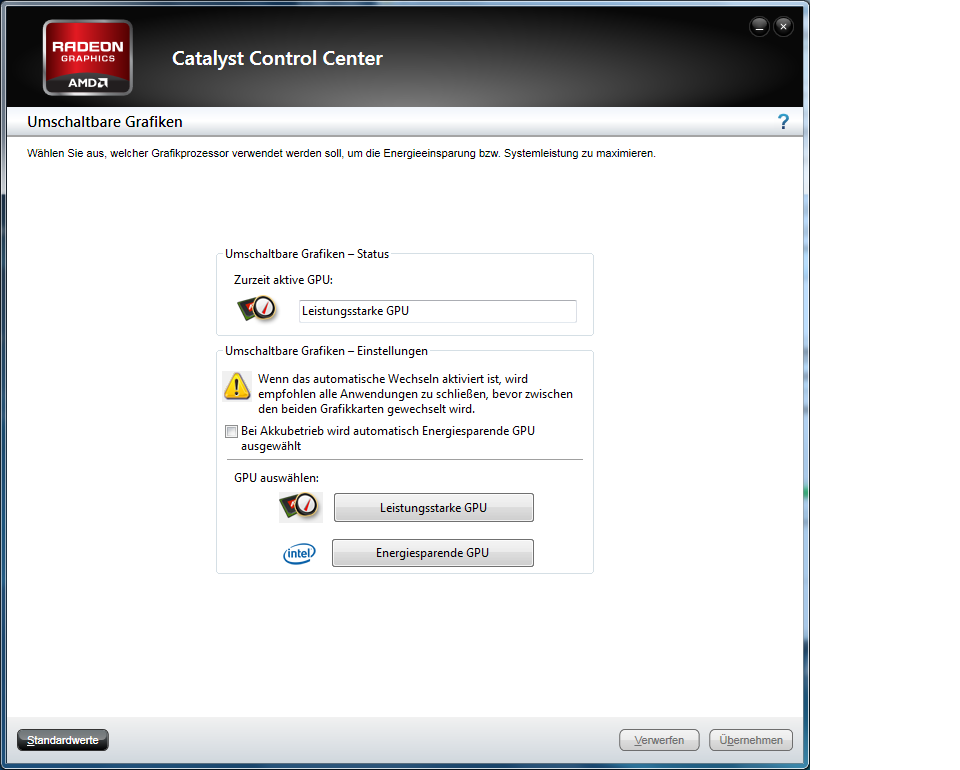Reset settings with Standardwerte
Screen dimensions: 960x770
click(x=62, y=740)
